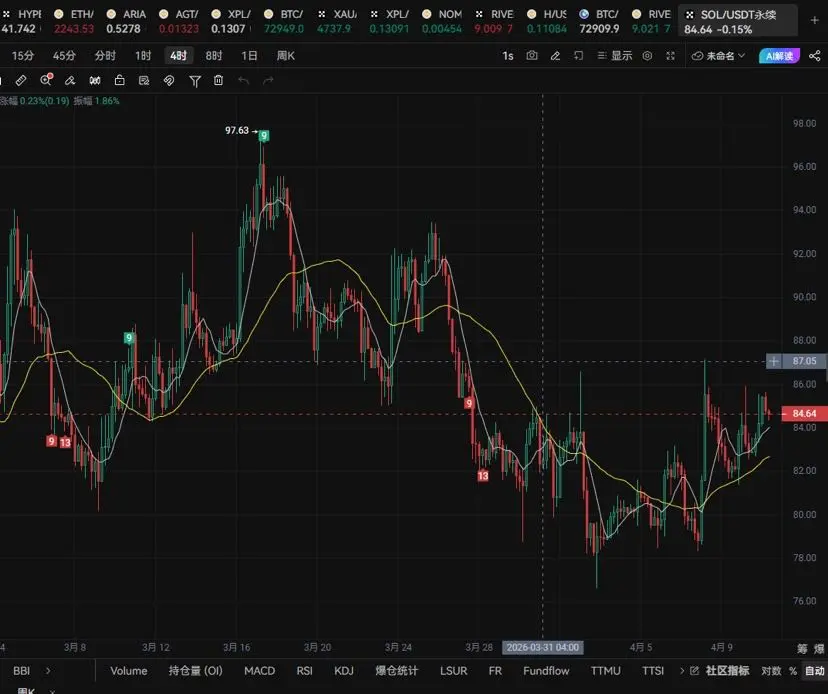Toggle the MACD indicator

[x=259, y=671]
